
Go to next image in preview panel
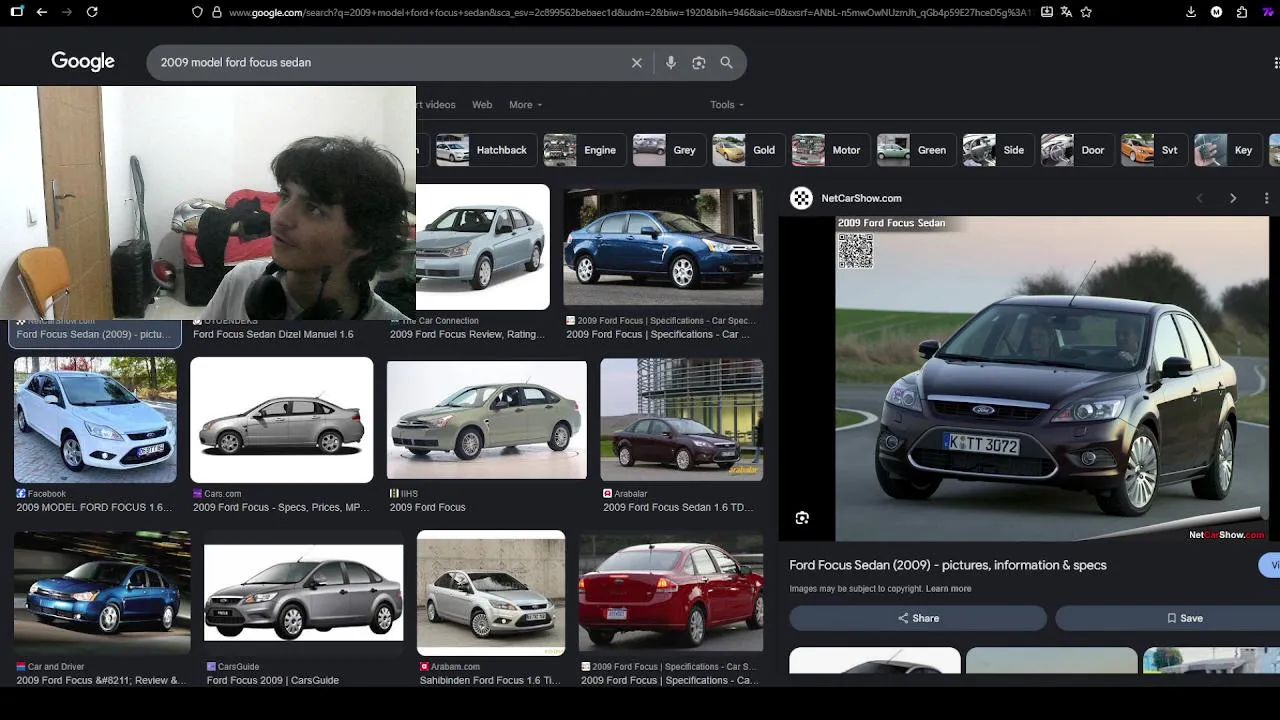click(x=1233, y=198)
